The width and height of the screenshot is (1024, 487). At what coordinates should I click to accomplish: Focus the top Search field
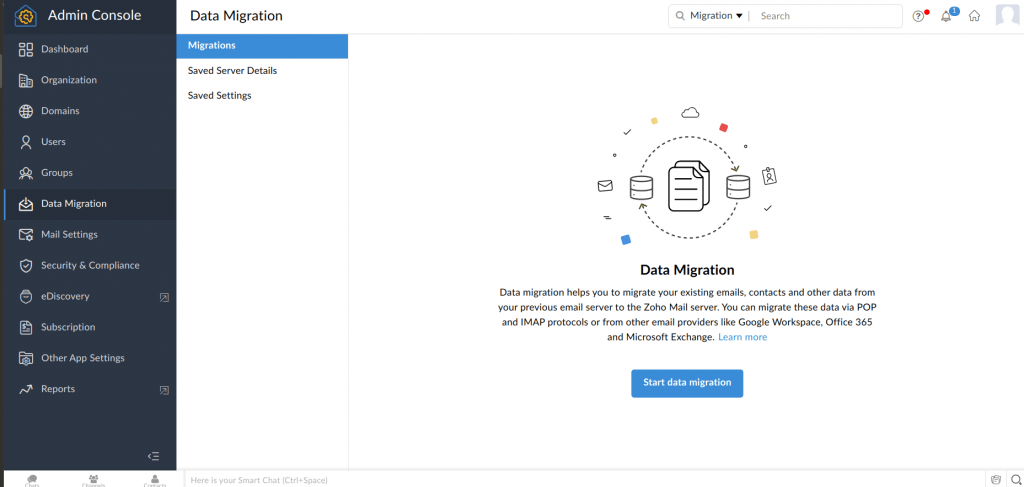[x=825, y=16]
